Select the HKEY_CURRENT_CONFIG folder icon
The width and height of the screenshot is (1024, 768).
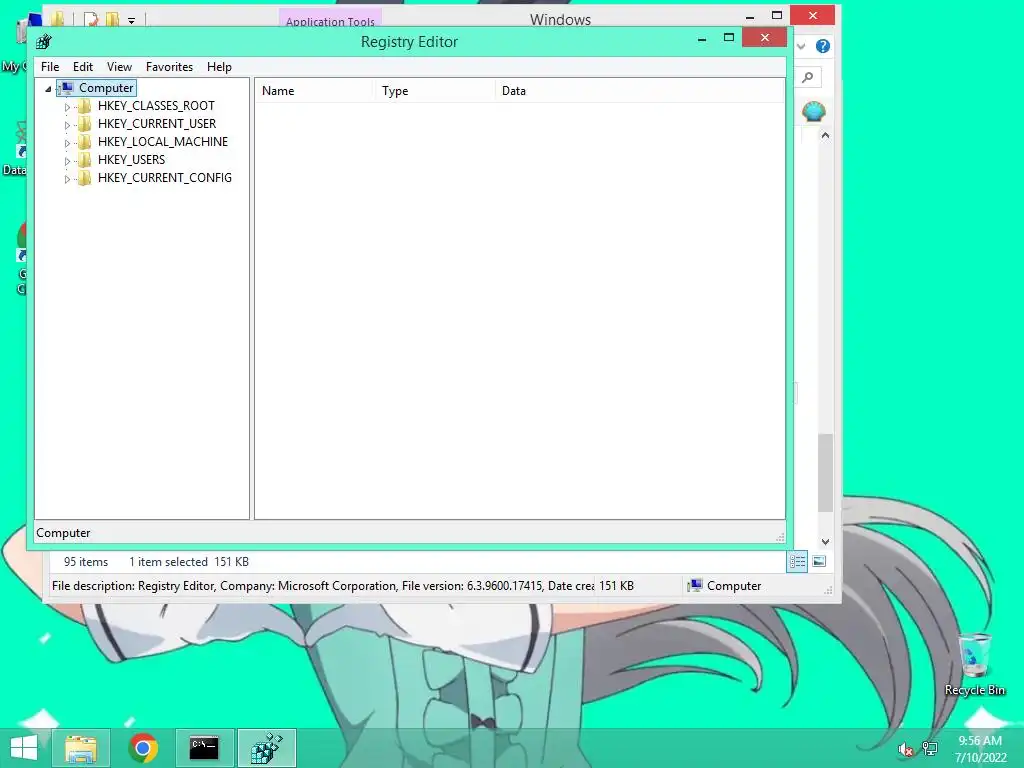(84, 178)
